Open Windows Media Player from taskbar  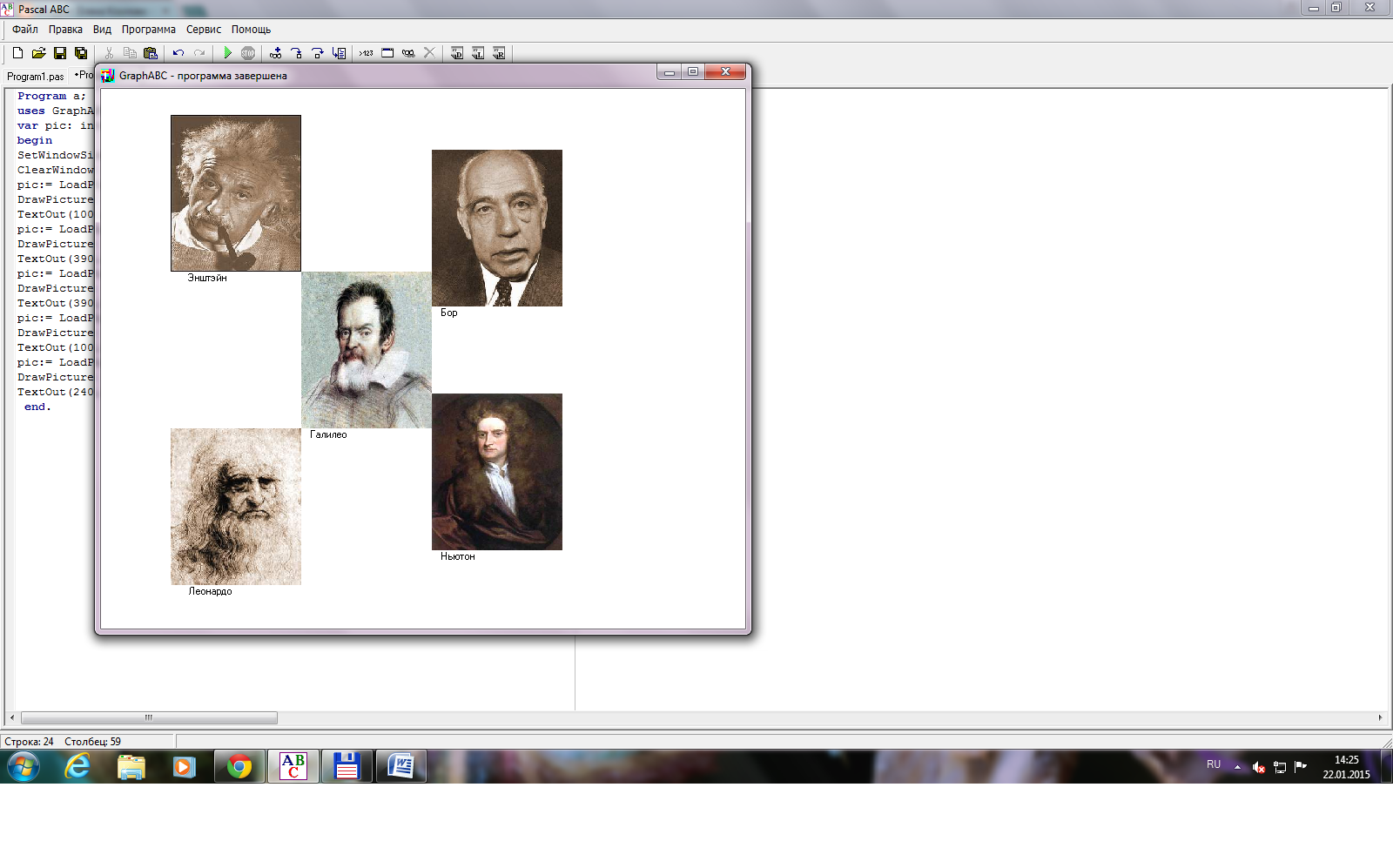[x=184, y=767]
